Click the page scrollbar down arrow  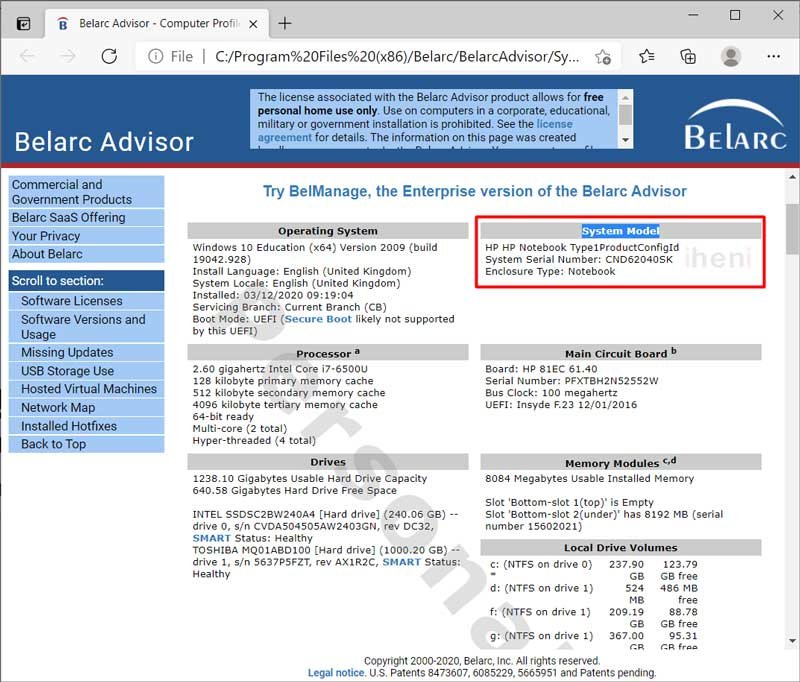pos(792,641)
